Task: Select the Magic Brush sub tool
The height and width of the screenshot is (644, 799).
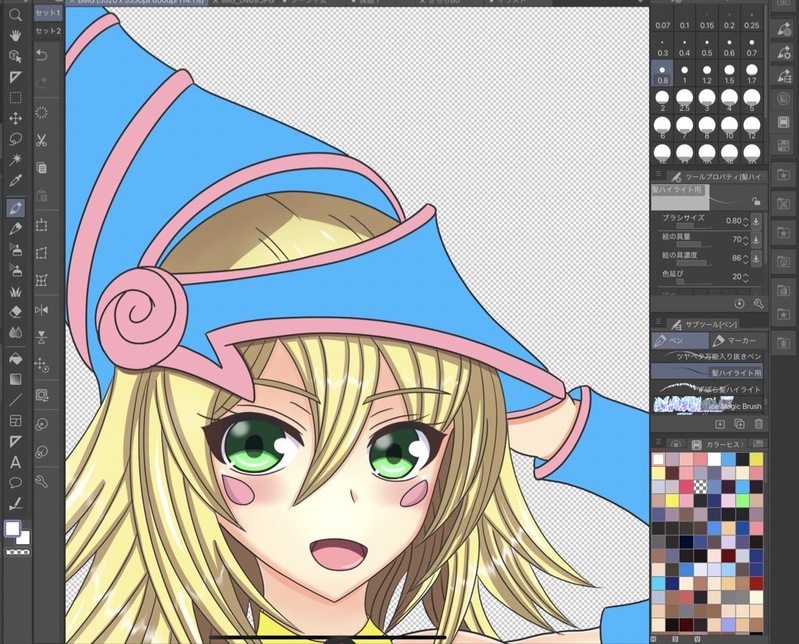Action: tap(707, 406)
